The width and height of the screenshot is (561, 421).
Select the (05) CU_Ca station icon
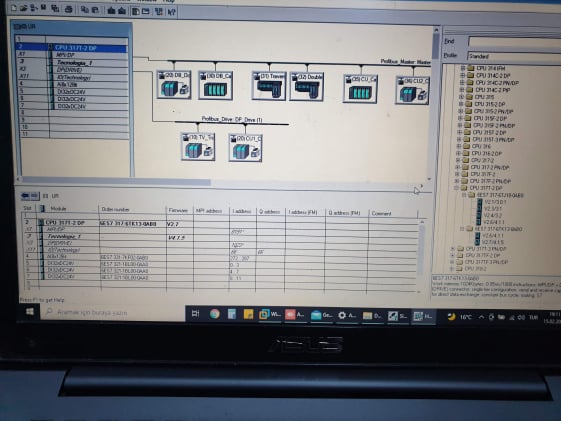[360, 89]
